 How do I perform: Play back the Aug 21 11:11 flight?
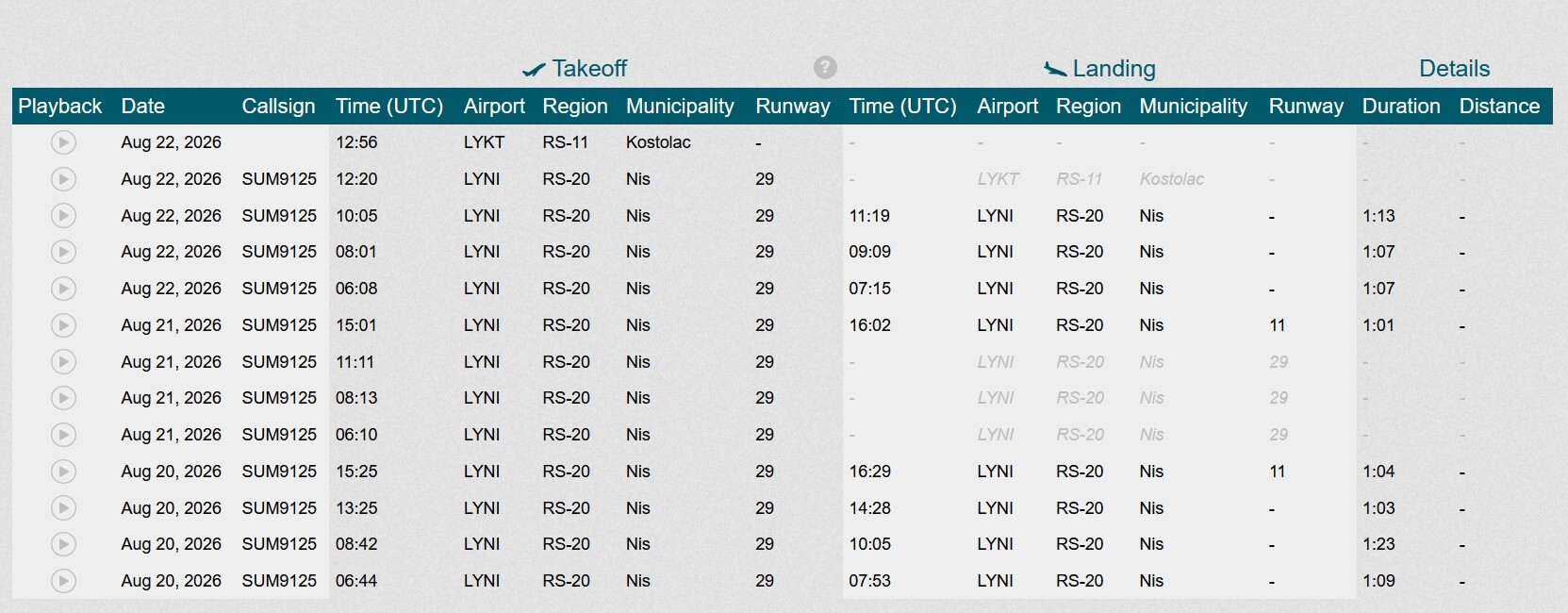63,362
